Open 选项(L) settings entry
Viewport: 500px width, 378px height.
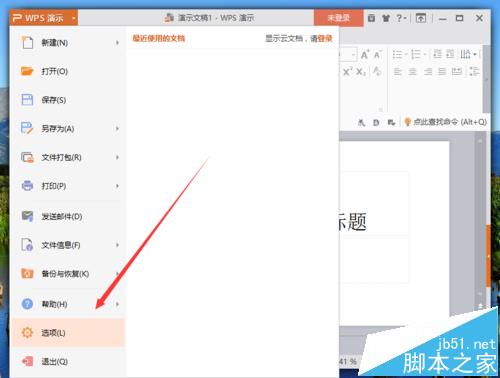68,332
